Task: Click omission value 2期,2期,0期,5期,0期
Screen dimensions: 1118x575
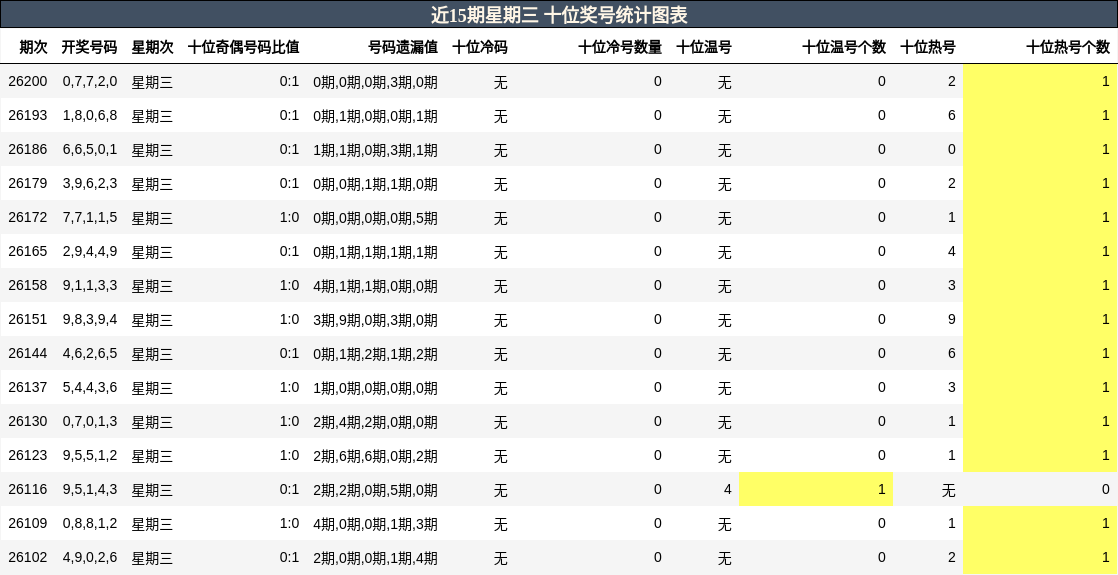Action: [x=376, y=490]
